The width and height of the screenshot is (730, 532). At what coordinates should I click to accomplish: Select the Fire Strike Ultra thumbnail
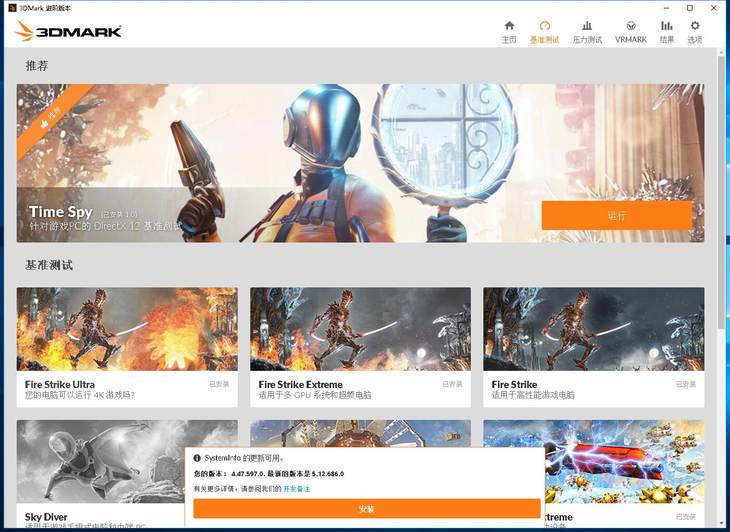click(127, 329)
